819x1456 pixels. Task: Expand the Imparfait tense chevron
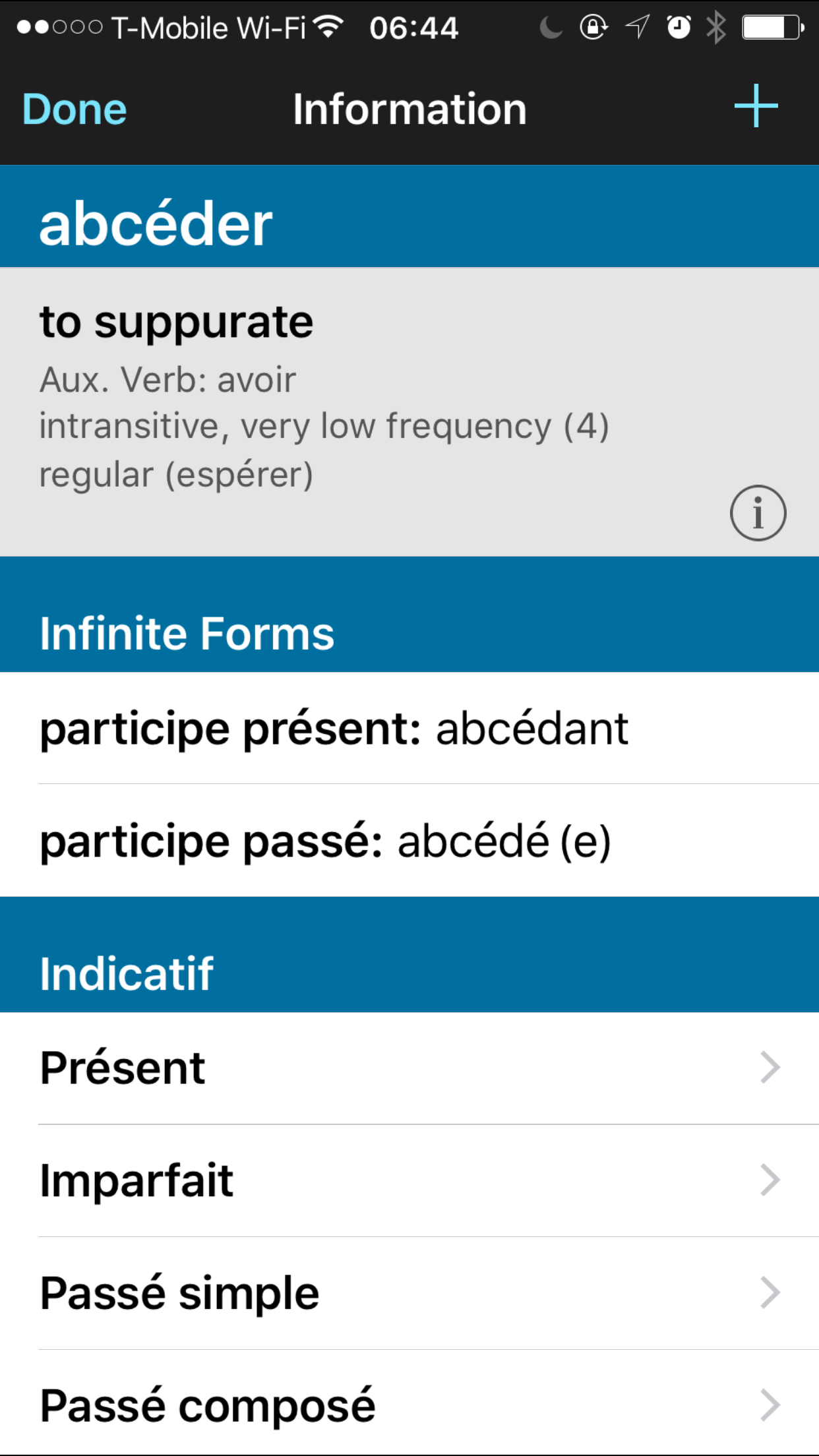(770, 1180)
